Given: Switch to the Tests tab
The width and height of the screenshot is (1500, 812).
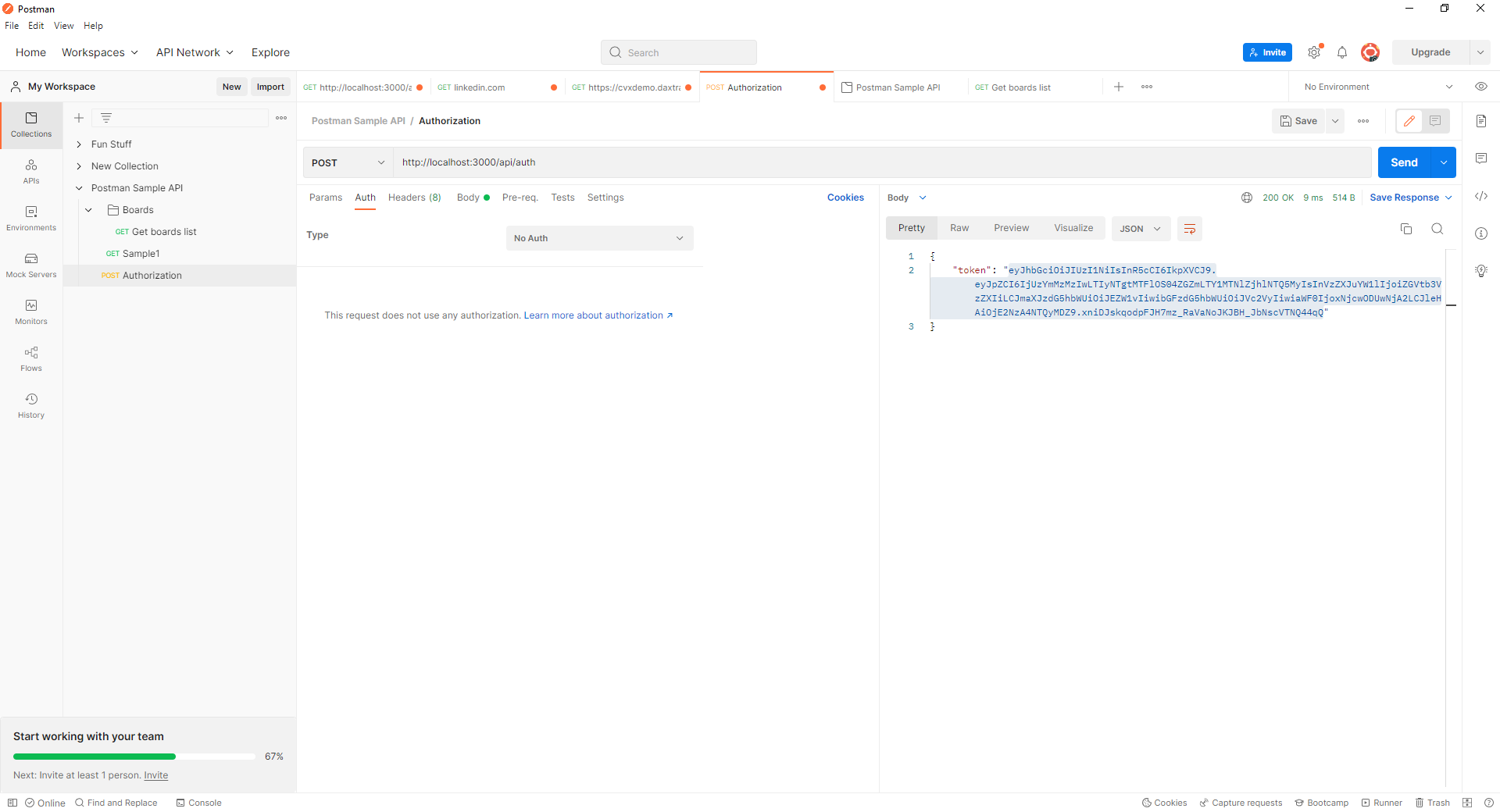Looking at the screenshot, I should pos(562,198).
